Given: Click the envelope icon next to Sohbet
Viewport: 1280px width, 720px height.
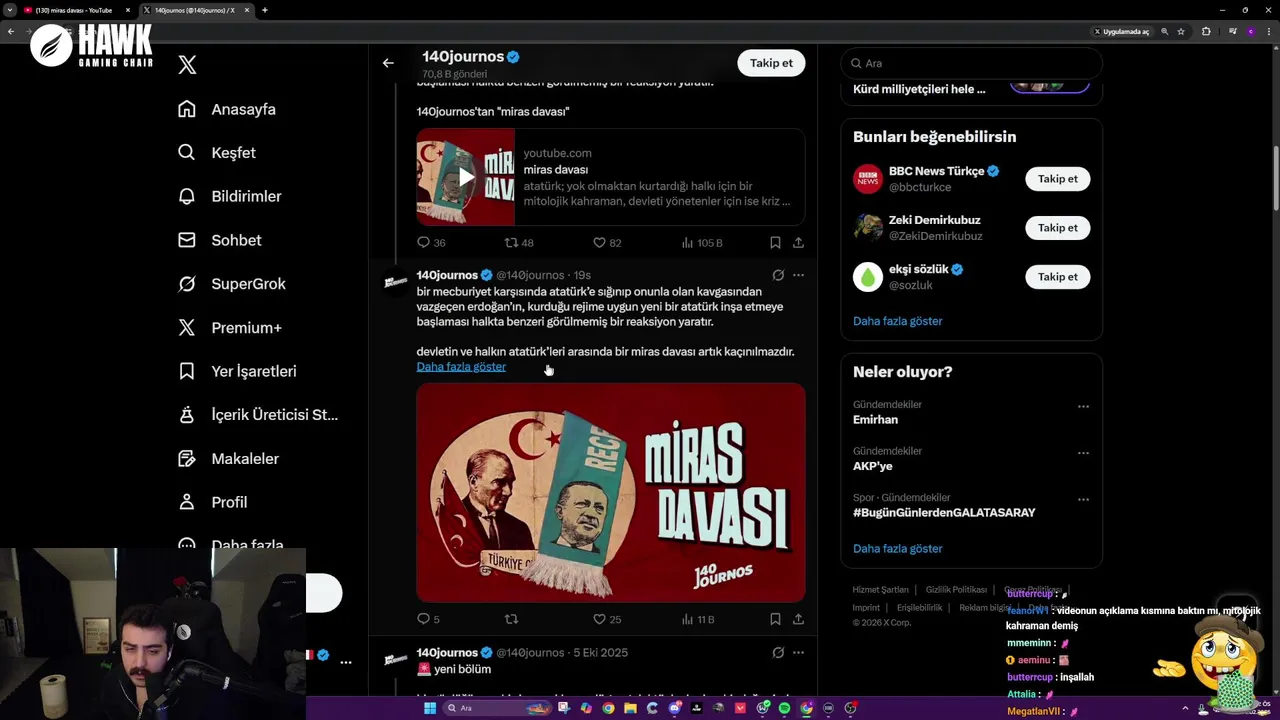Looking at the screenshot, I should (187, 240).
